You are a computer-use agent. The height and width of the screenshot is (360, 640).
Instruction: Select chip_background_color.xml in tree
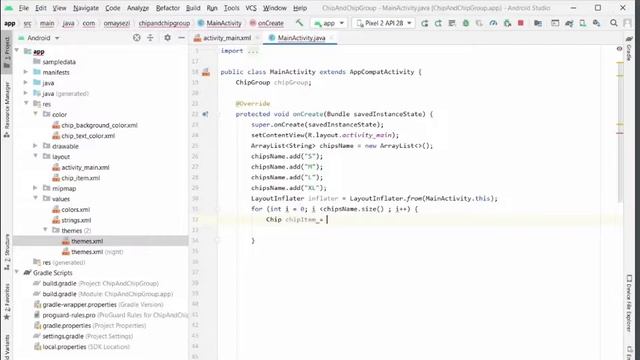[99, 125]
